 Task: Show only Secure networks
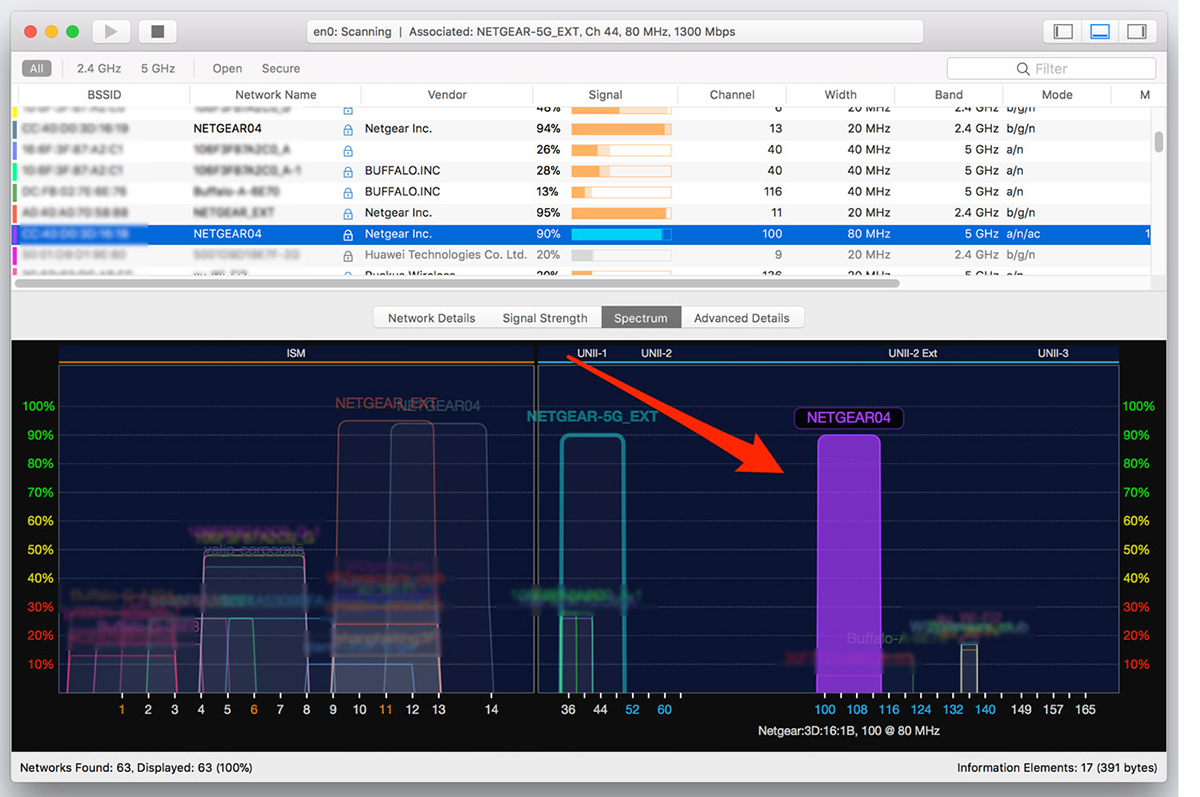(281, 69)
